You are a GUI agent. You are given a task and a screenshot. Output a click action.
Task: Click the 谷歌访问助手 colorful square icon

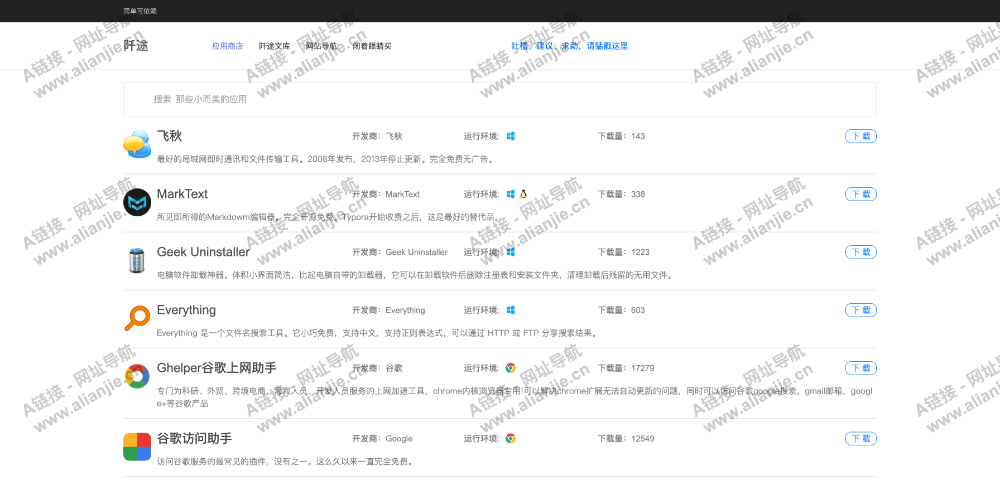click(x=137, y=446)
